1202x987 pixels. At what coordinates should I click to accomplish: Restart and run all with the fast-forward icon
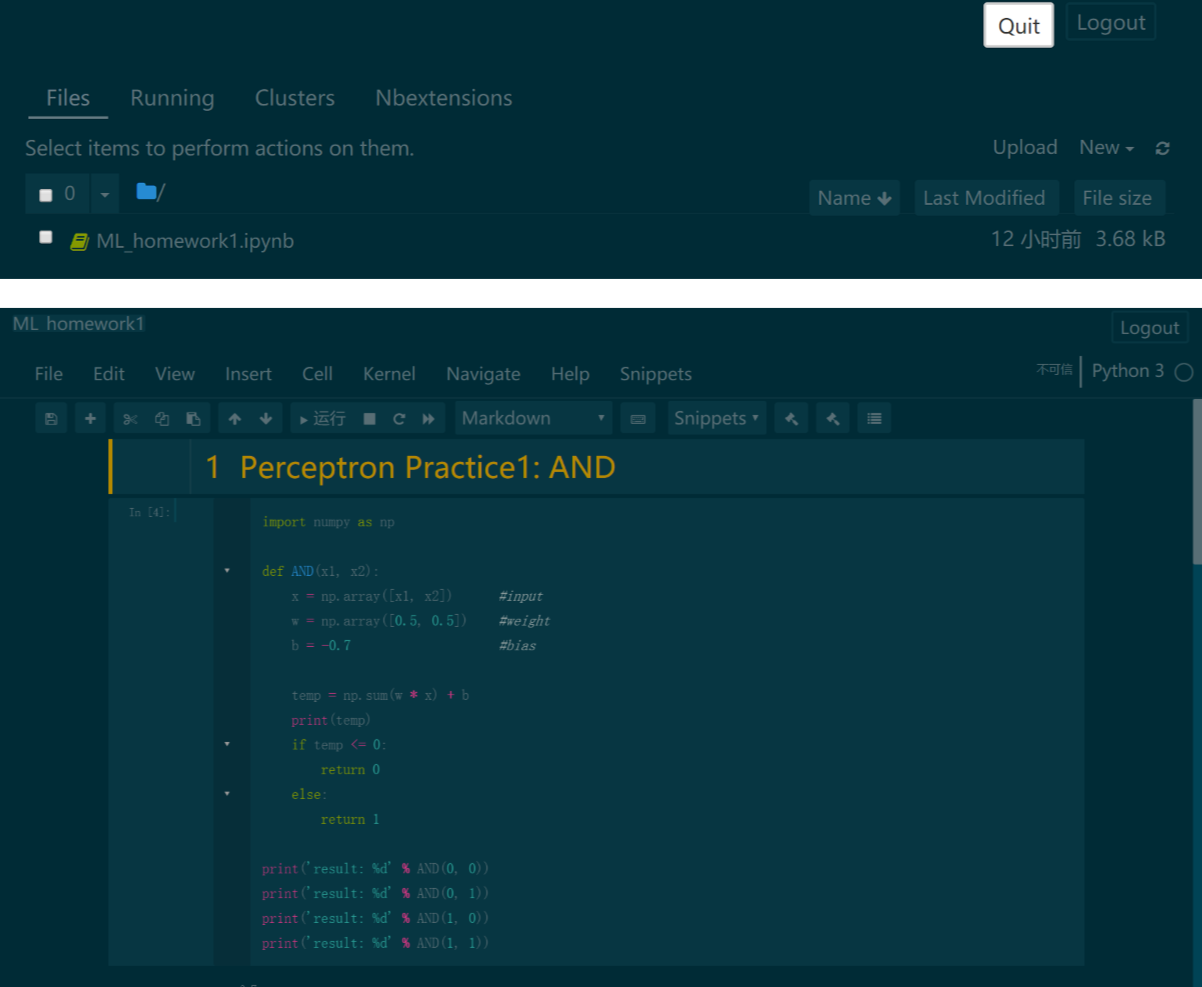[x=429, y=418]
